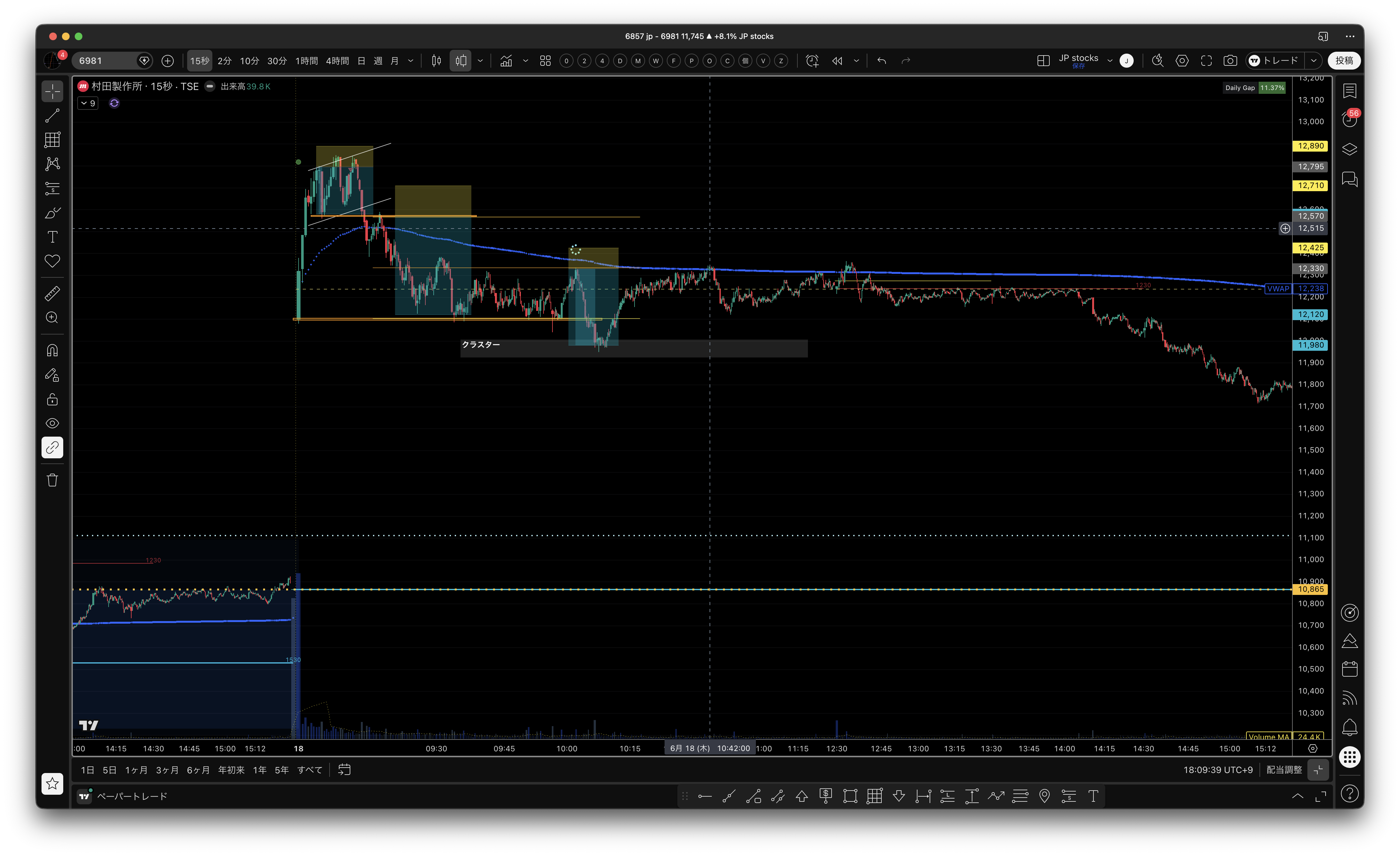Toggle hide all drawings eye icon
This screenshot has width=1400, height=856.
coord(52,424)
